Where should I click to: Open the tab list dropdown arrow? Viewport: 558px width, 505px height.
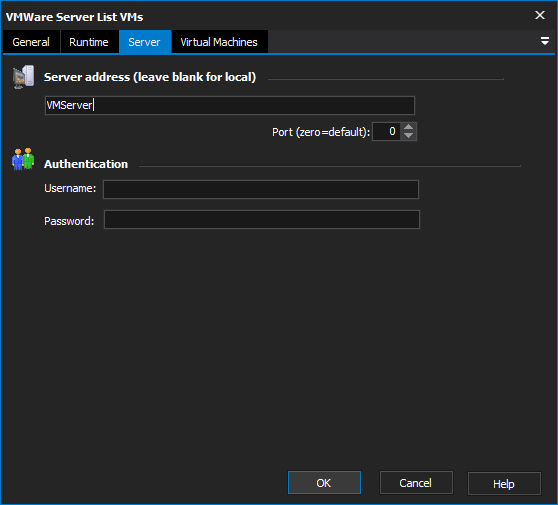[544, 41]
